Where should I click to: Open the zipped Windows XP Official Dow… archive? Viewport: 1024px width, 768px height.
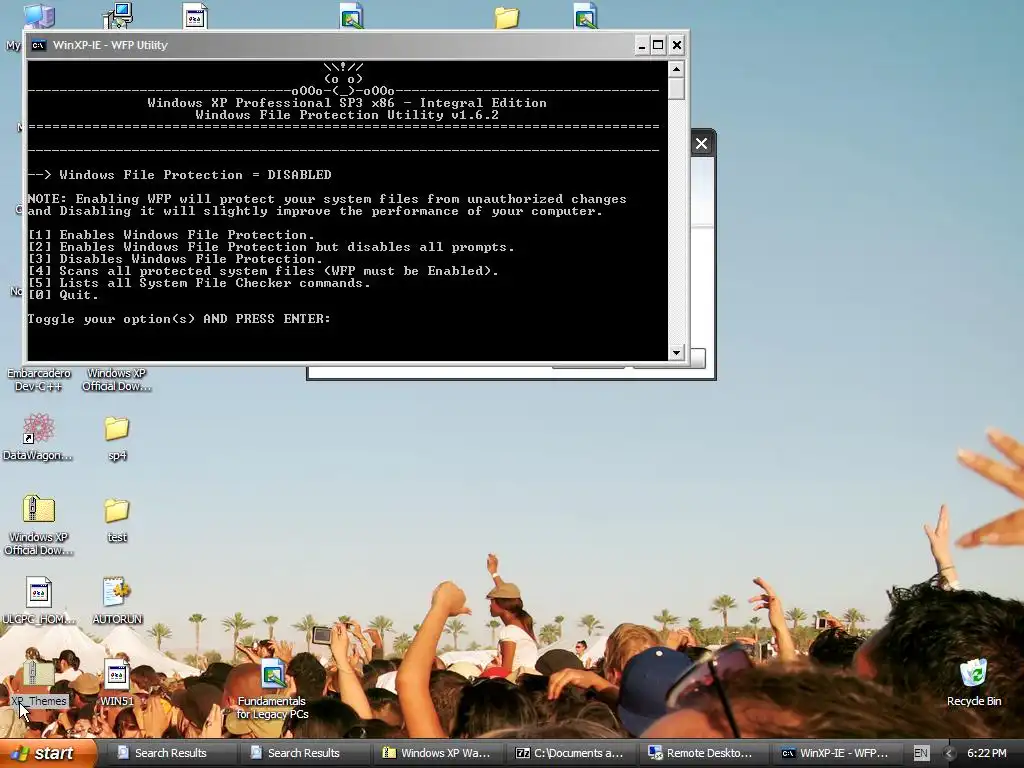39,525
